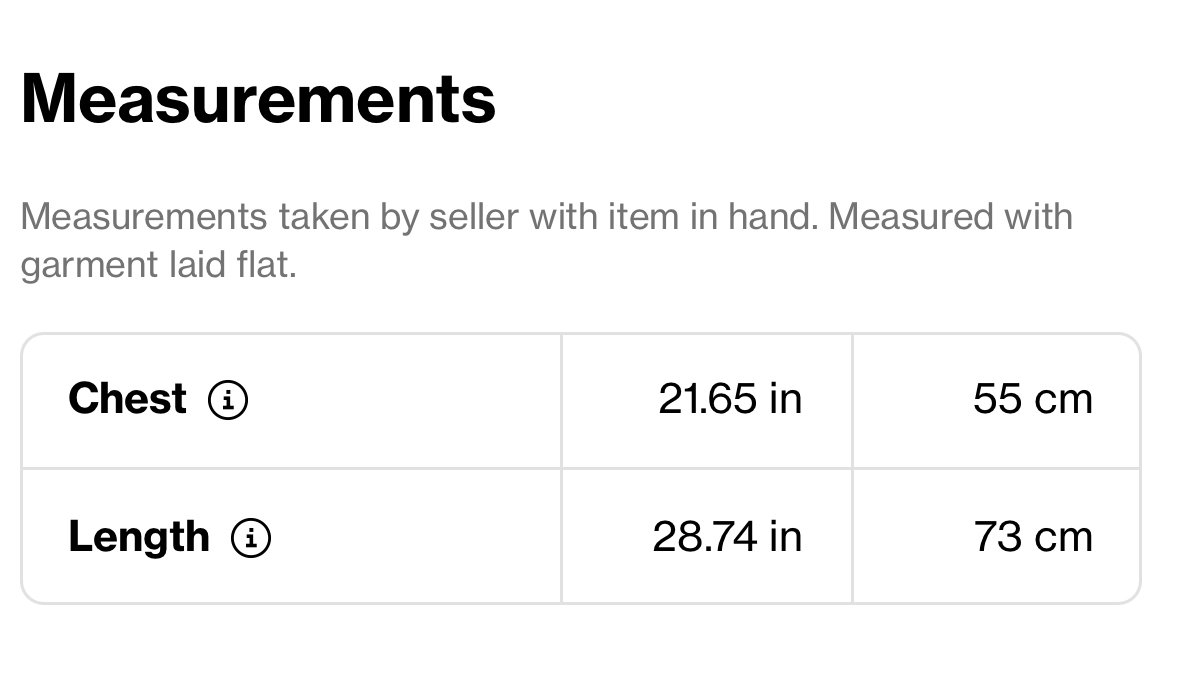
Task: Select the number 28.74 in table
Action: point(704,537)
